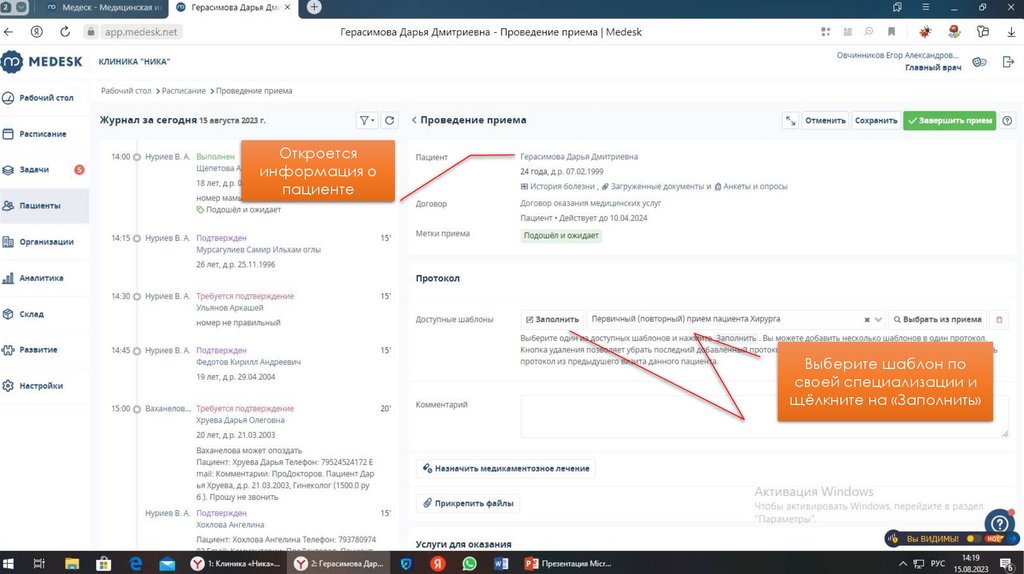Delete last added protocol with trash icon
This screenshot has width=1024, height=574.
coord(999,319)
